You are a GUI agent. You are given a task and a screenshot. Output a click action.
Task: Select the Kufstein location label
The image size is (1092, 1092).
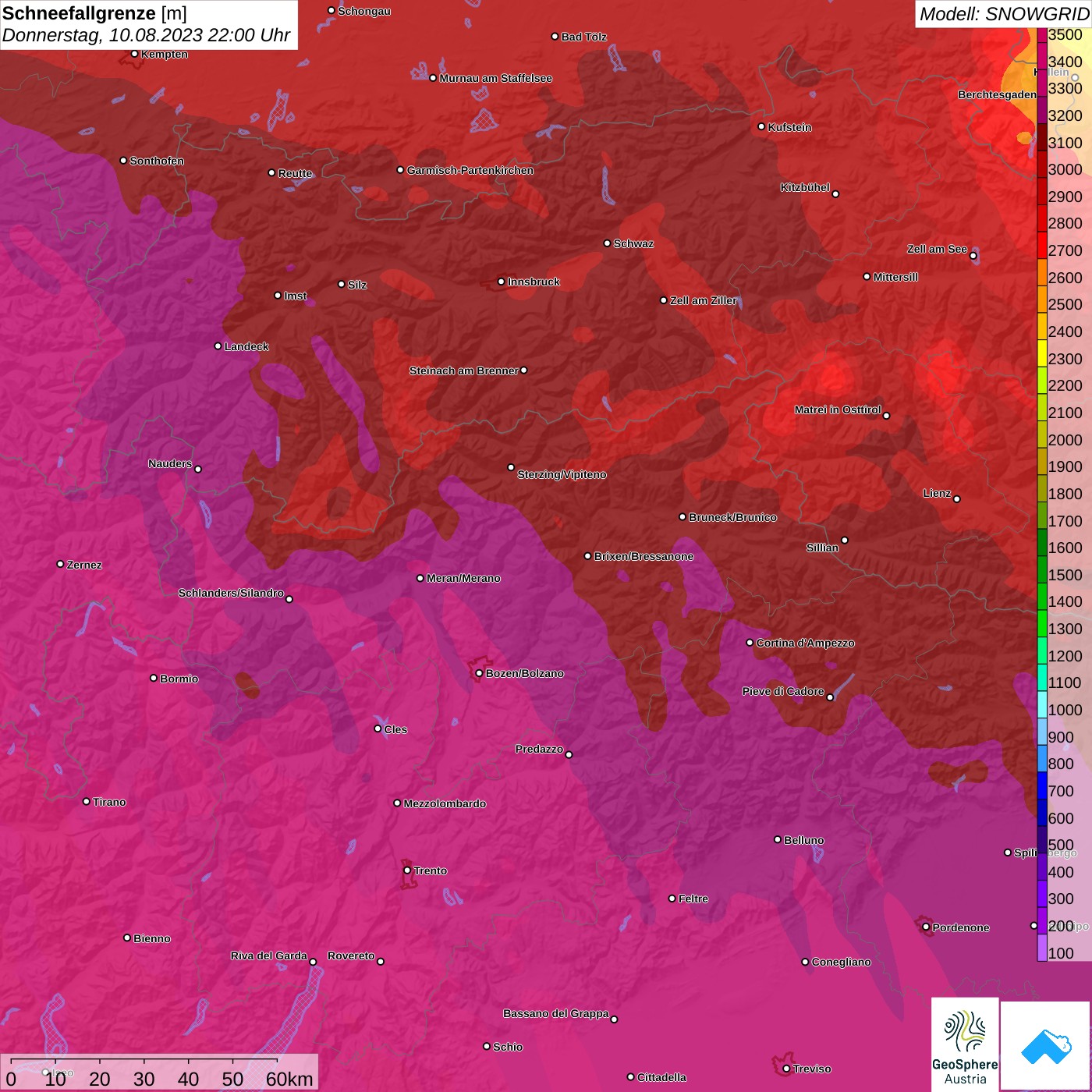pyautogui.click(x=789, y=127)
